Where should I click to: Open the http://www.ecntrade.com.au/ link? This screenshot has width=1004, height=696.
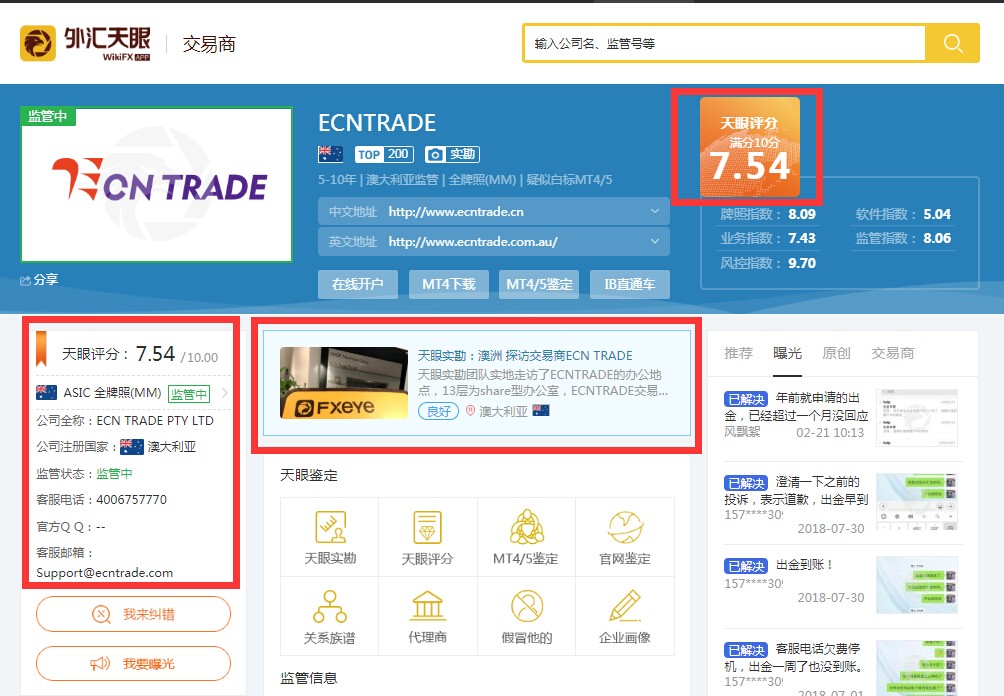[x=473, y=242]
